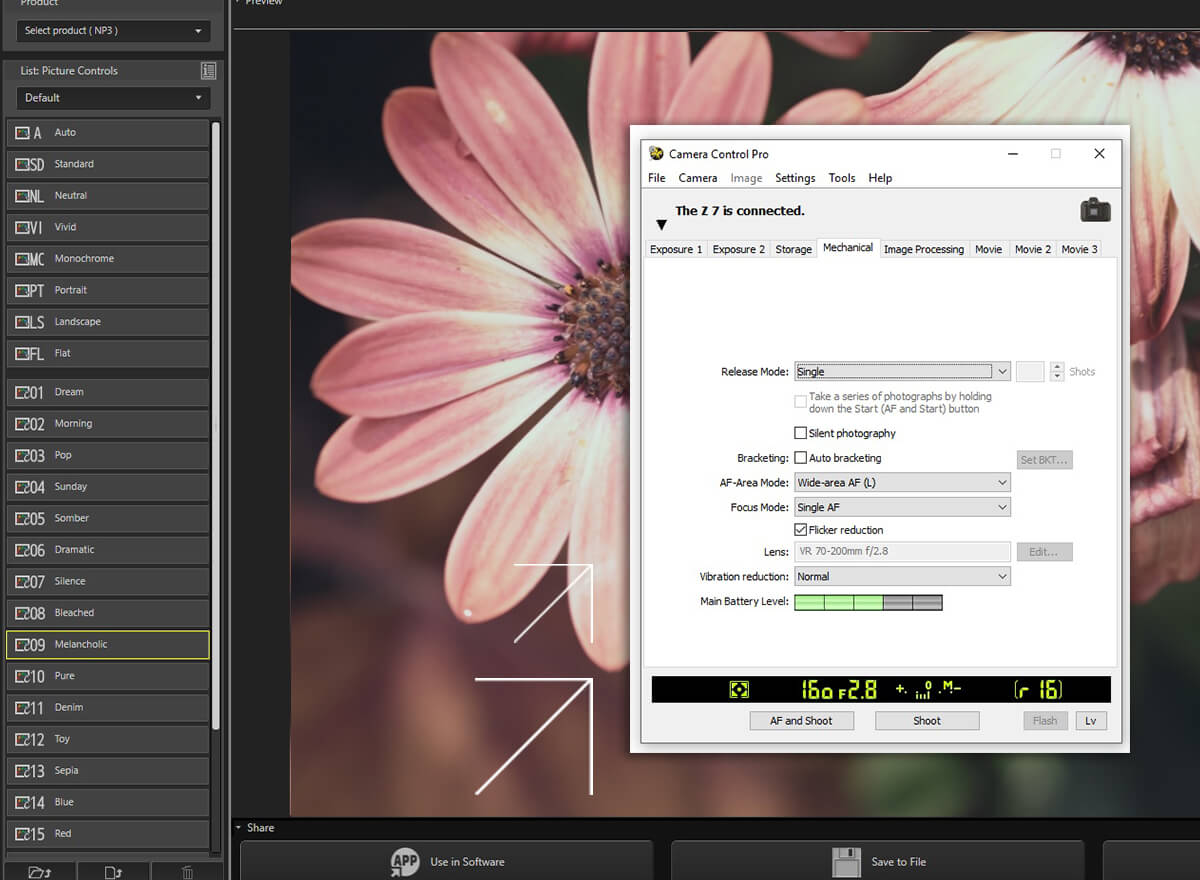Open the Camera menu
1200x880 pixels.
(x=698, y=178)
